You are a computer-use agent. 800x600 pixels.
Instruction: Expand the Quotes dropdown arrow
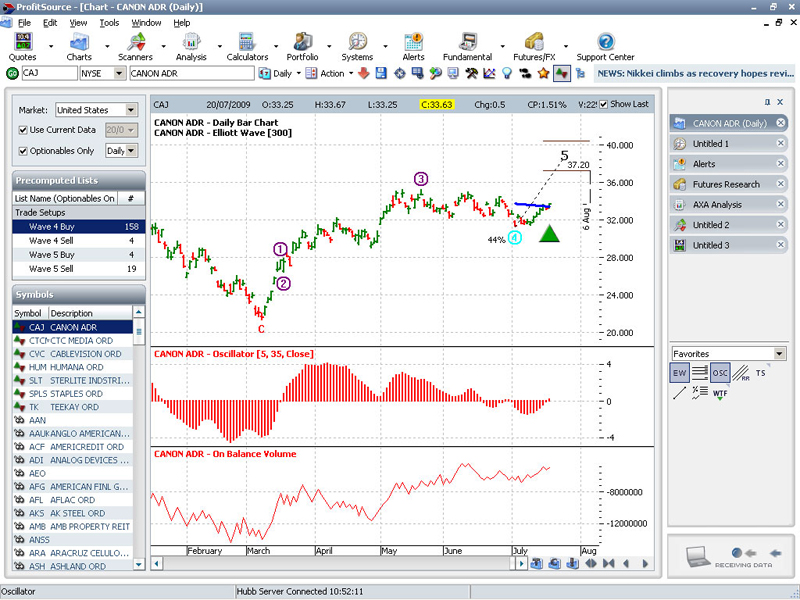coord(51,46)
